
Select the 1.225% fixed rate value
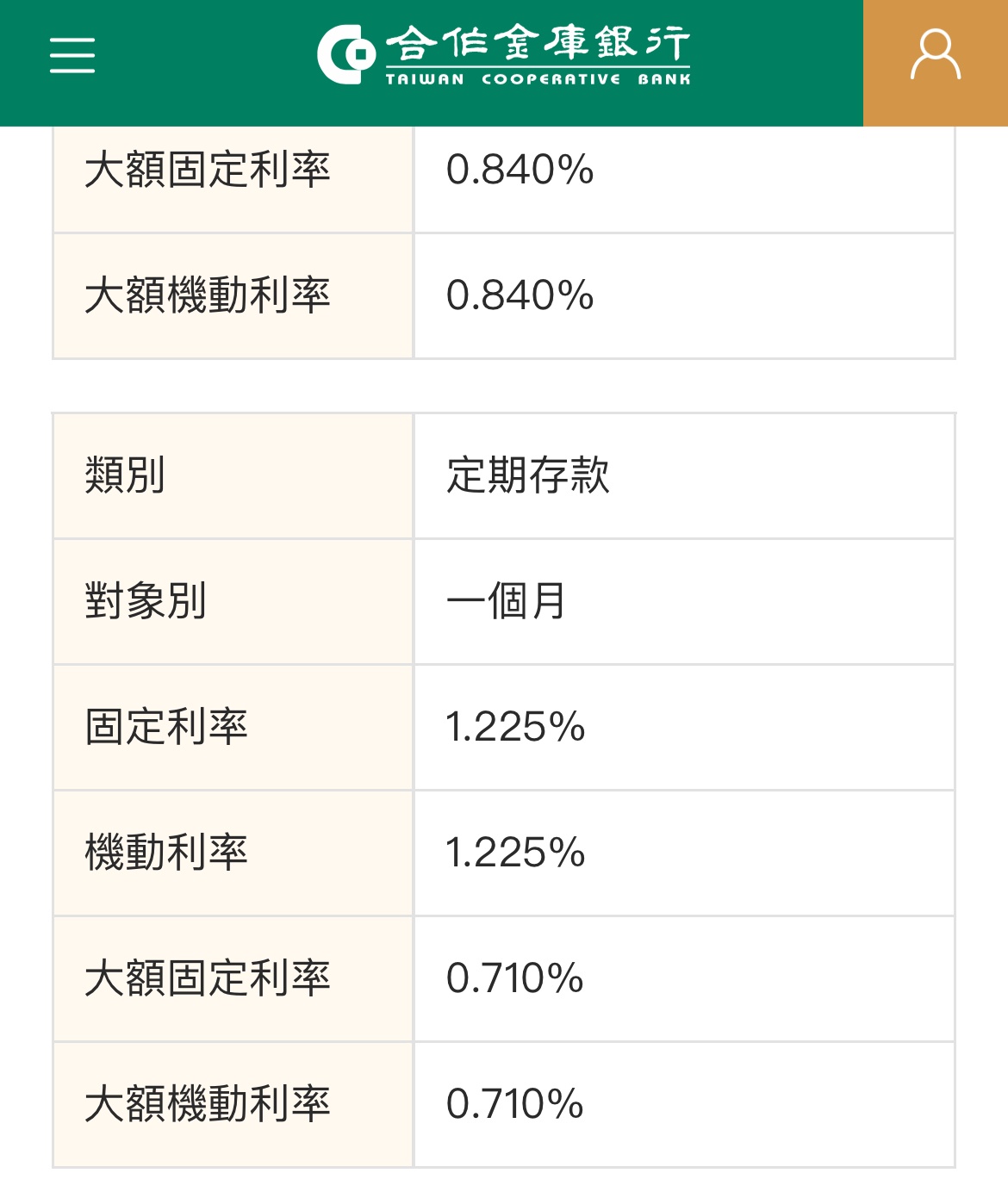515,727
